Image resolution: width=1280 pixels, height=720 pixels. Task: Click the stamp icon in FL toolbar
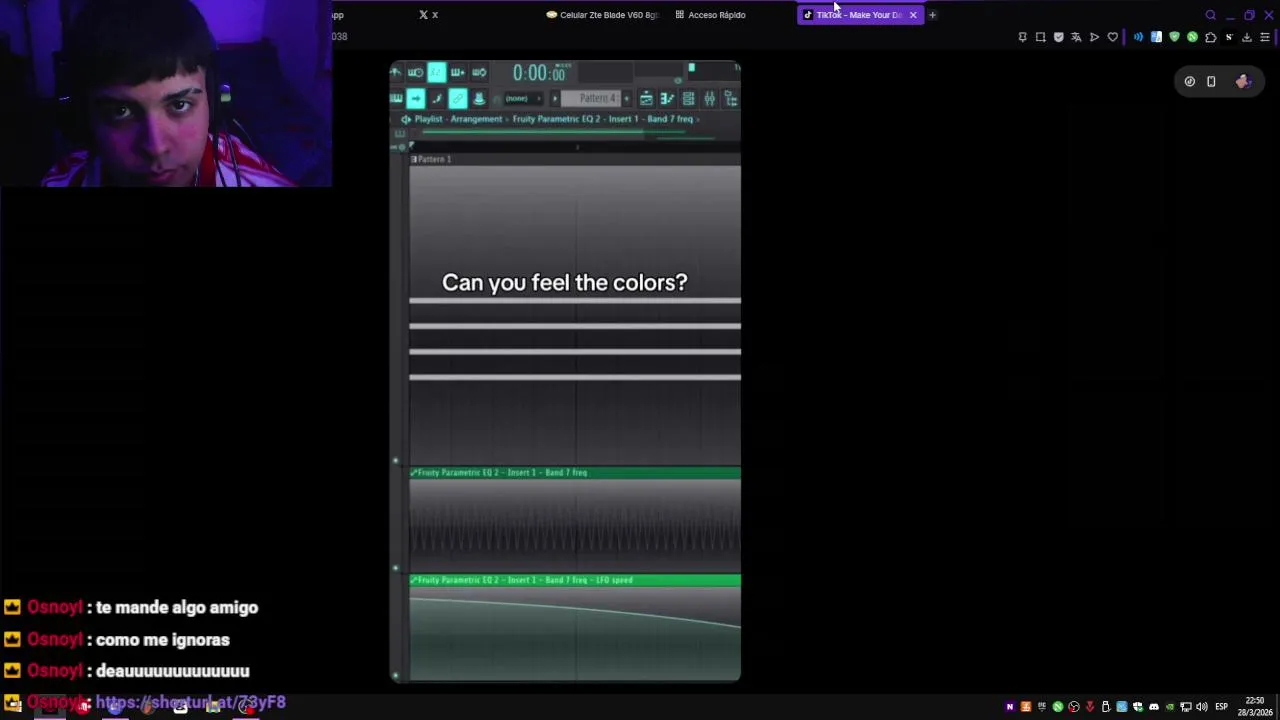point(479,98)
